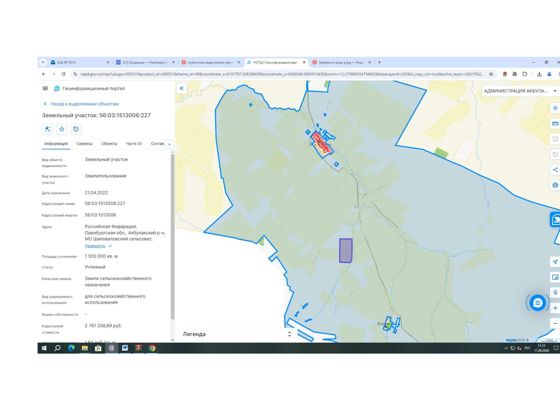Bookmark the page with the address bar star
Screen dimensions: 560x396
[x=491, y=74]
